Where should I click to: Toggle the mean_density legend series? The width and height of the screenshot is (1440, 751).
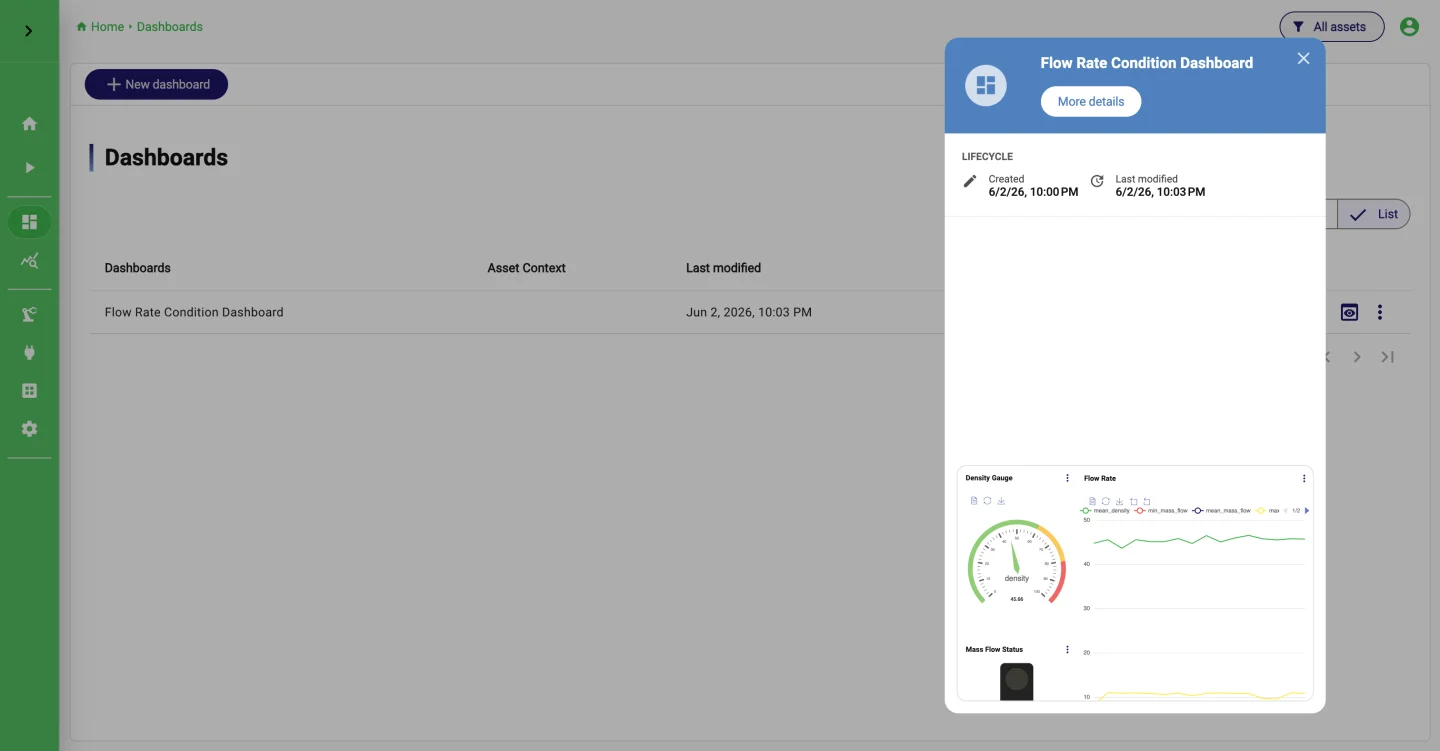click(1106, 511)
